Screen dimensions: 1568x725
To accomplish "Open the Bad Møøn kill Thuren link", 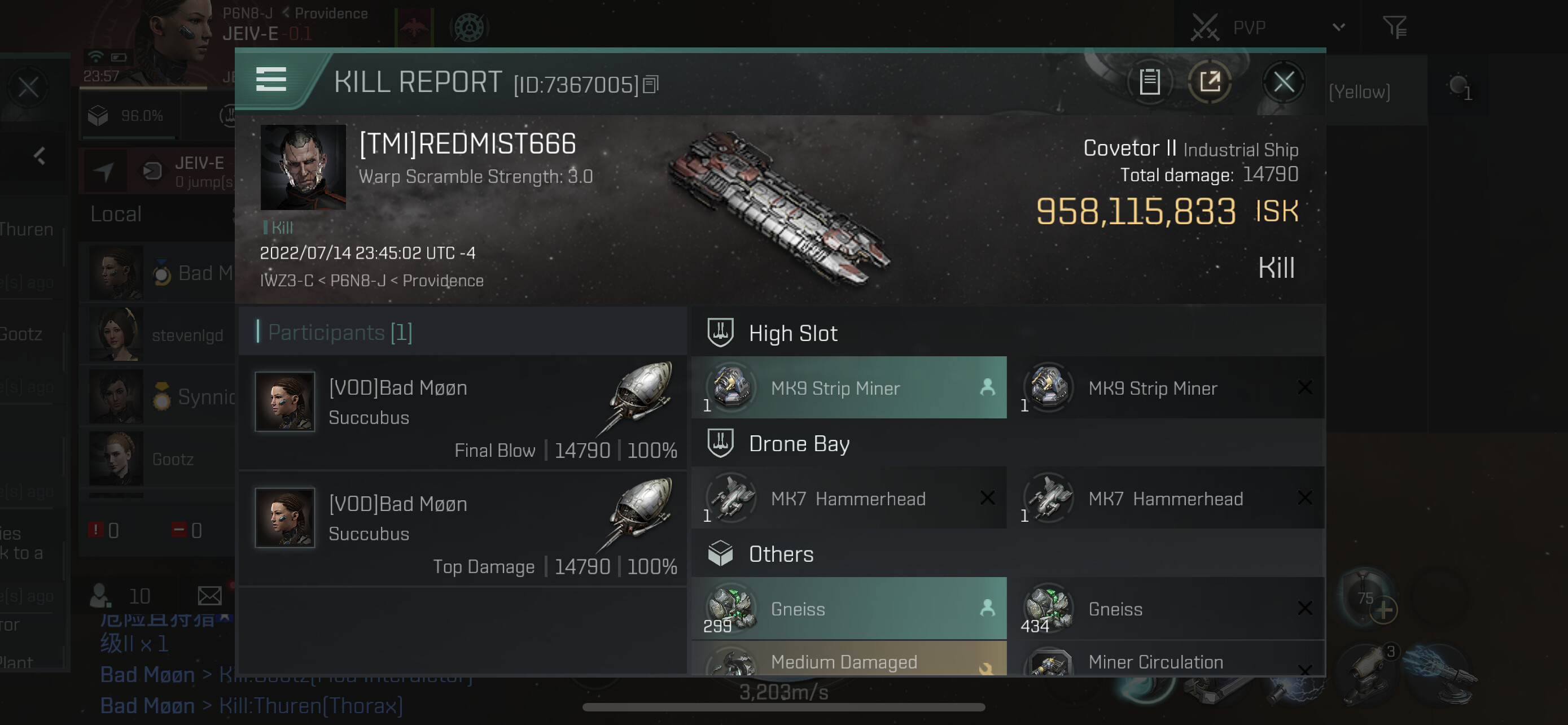I will point(251,705).
